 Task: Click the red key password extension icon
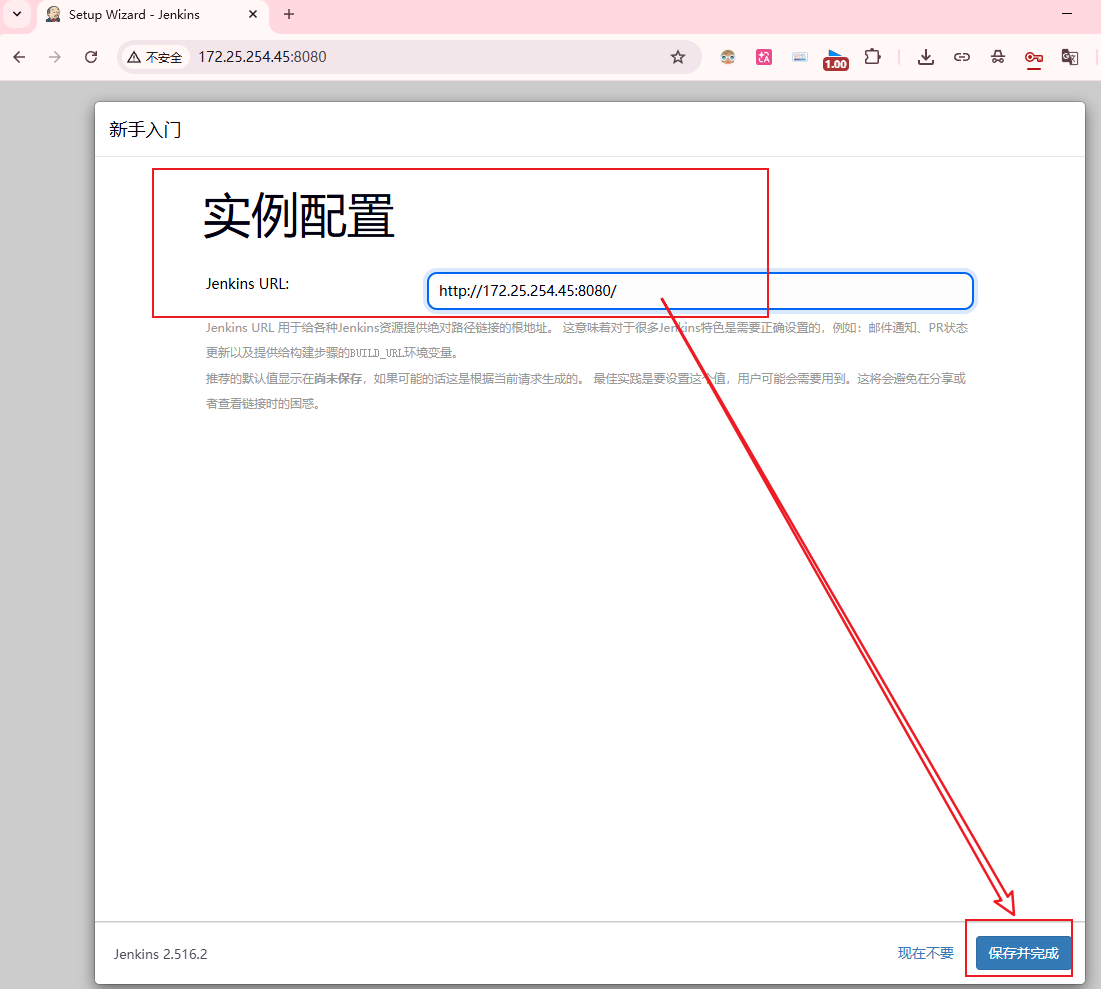1034,58
